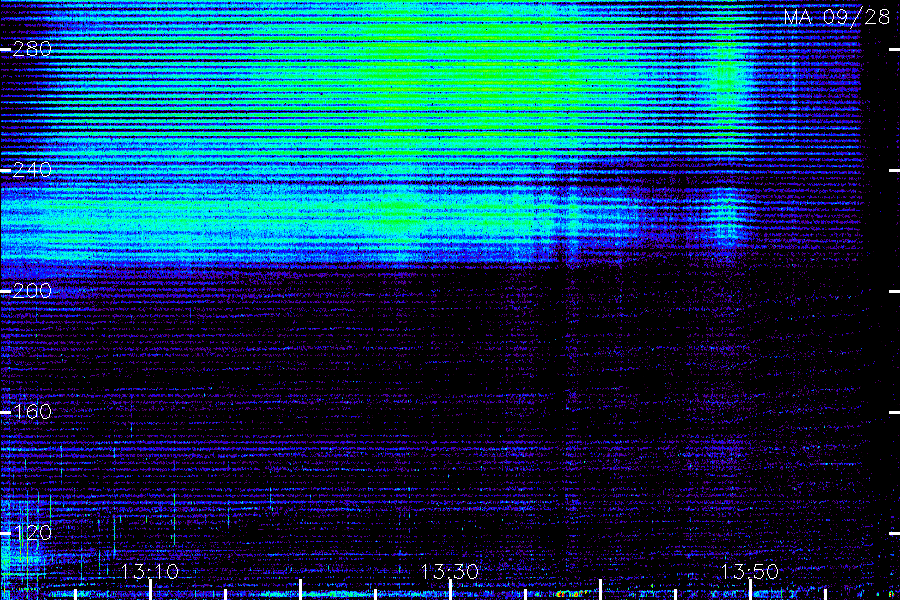
Task: Click the 13:30 time axis label
Action: (449, 572)
